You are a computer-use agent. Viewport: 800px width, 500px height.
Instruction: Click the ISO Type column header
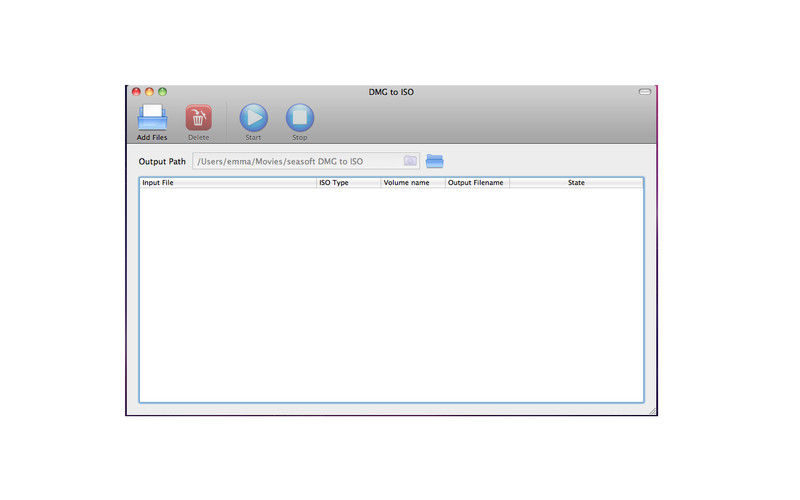pos(348,183)
